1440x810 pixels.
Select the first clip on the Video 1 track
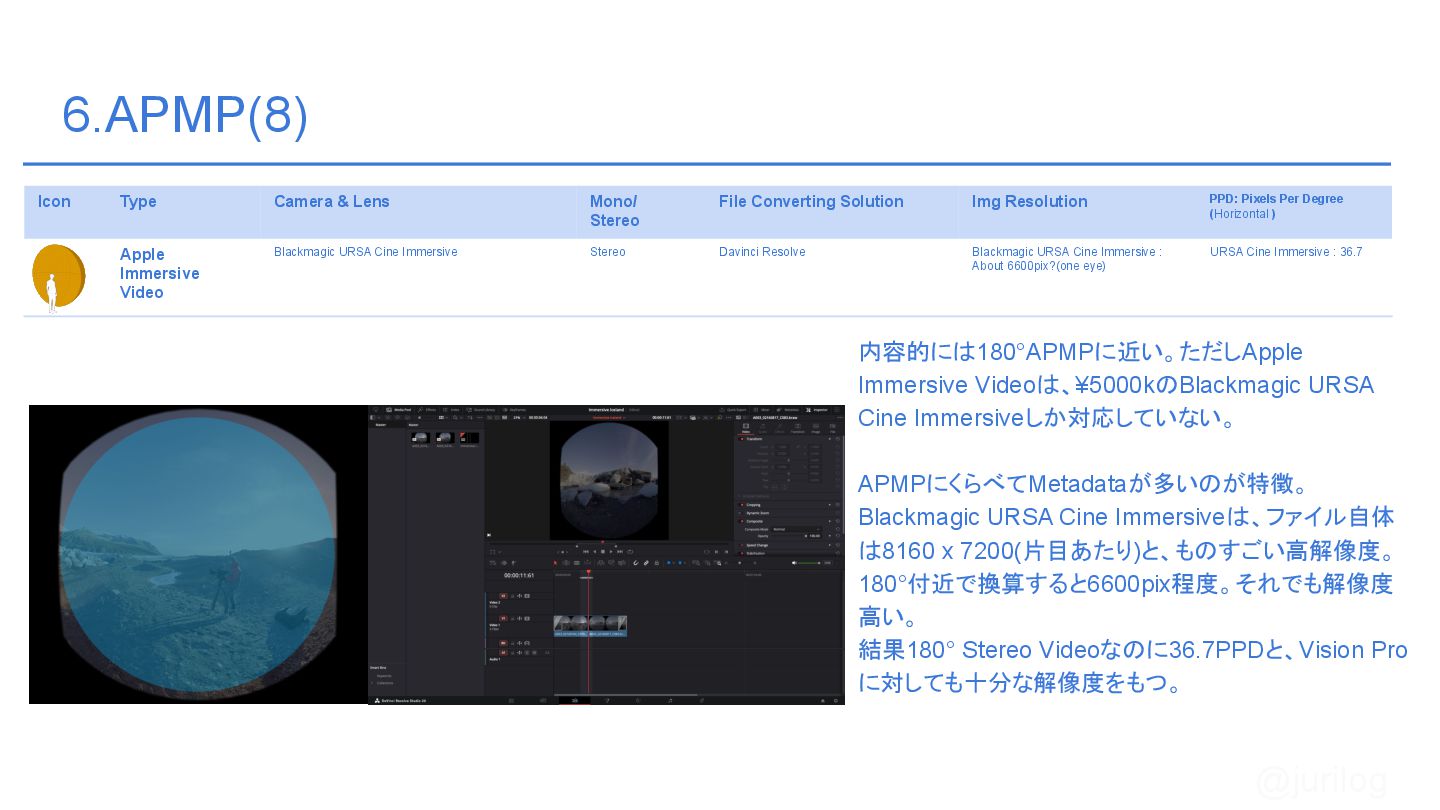click(570, 626)
